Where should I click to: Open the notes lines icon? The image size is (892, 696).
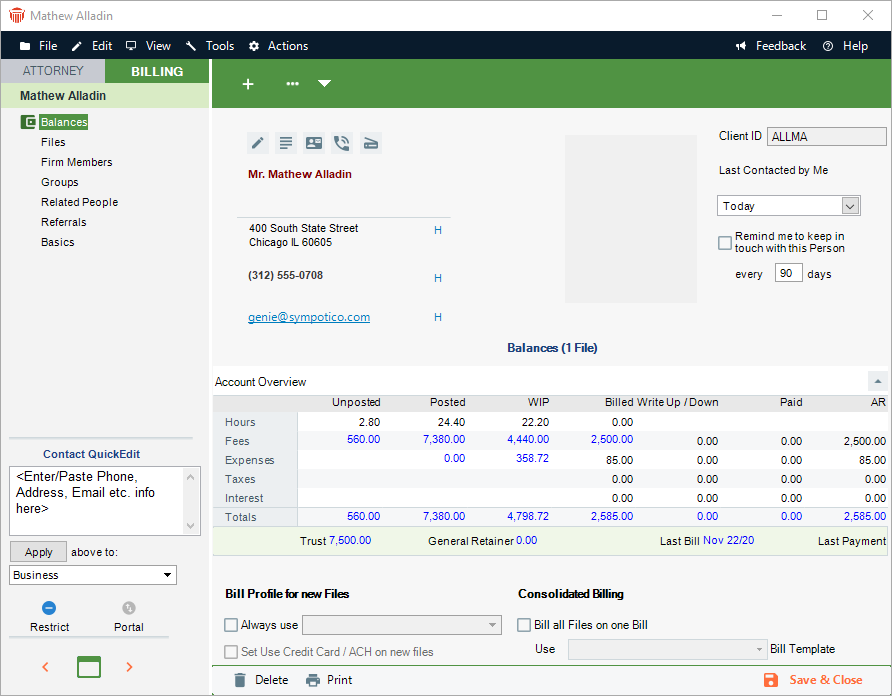tap(286, 143)
